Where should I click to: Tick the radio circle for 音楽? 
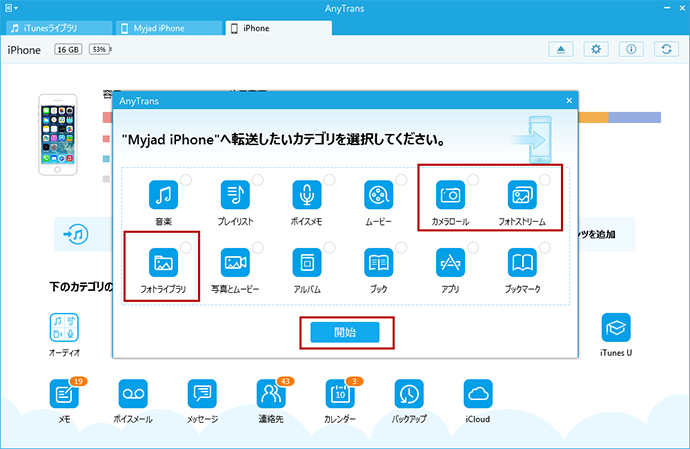click(186, 180)
